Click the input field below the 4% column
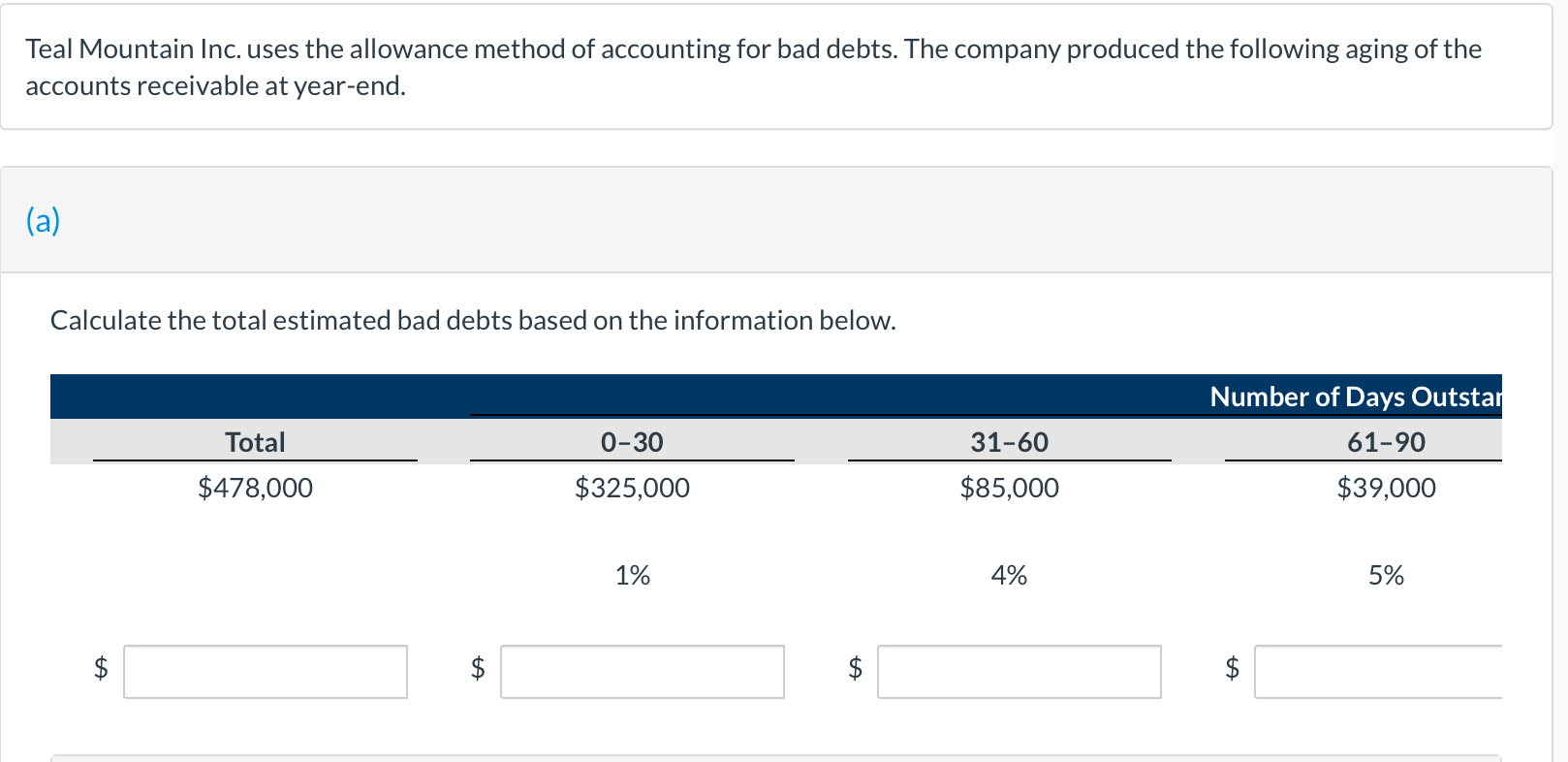This screenshot has height=762, width=1568. (x=1019, y=671)
